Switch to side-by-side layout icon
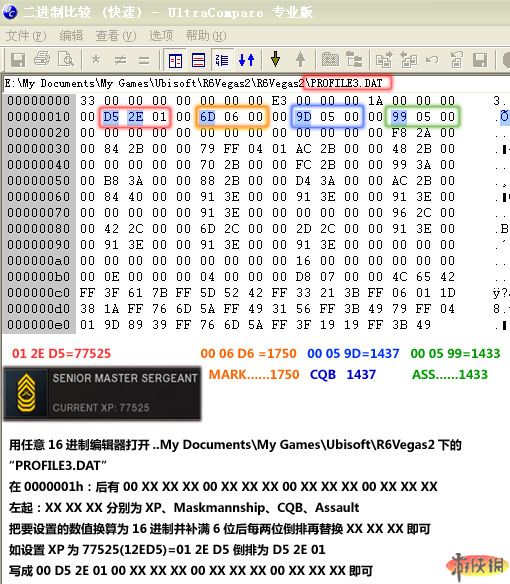The width and height of the screenshot is (510, 584). pyautogui.click(x=175, y=60)
